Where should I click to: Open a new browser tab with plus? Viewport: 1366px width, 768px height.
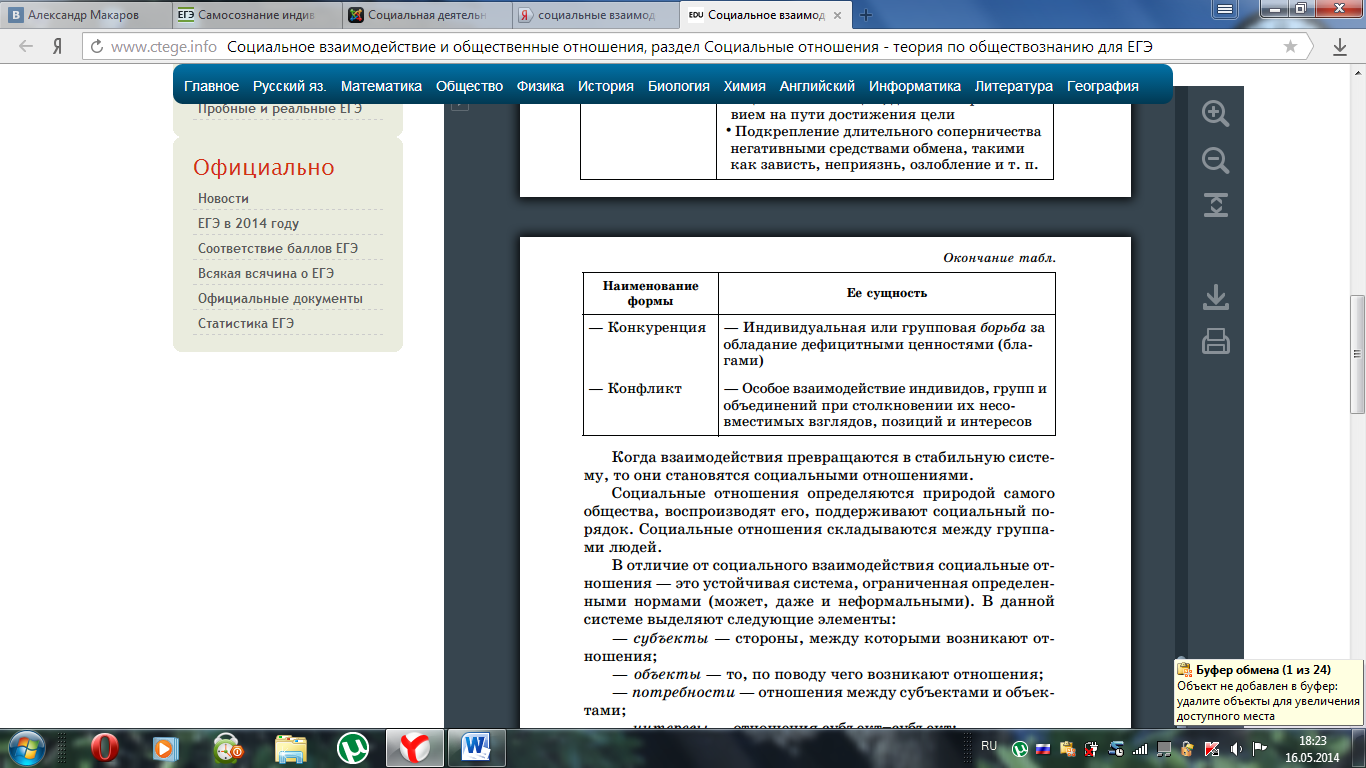click(x=866, y=15)
